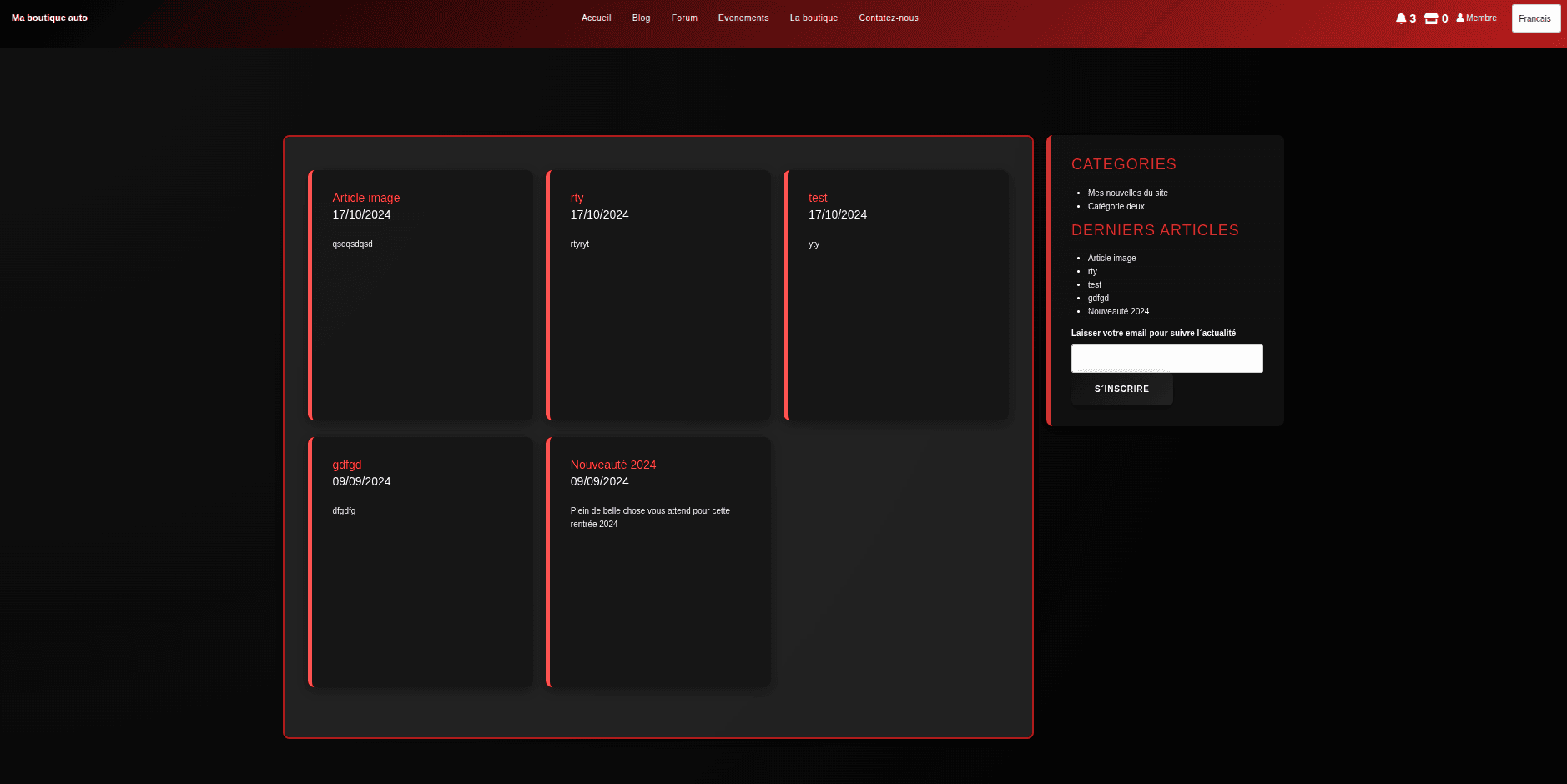
Task: Select Mes nouvelles du site category
Action: tap(1127, 193)
